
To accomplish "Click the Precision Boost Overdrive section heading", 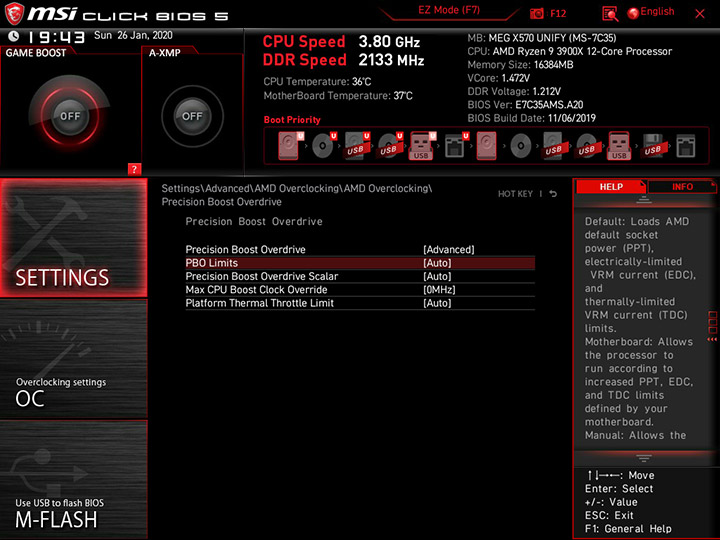I will [x=254, y=221].
